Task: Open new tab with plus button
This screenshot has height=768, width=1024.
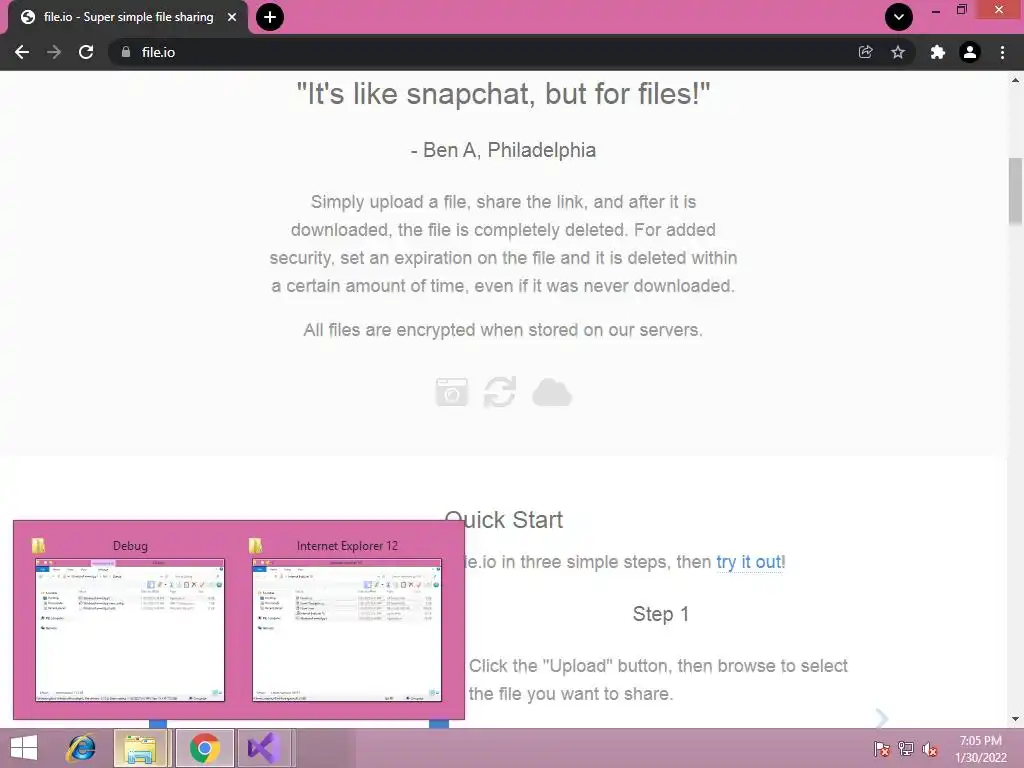Action: [x=270, y=17]
